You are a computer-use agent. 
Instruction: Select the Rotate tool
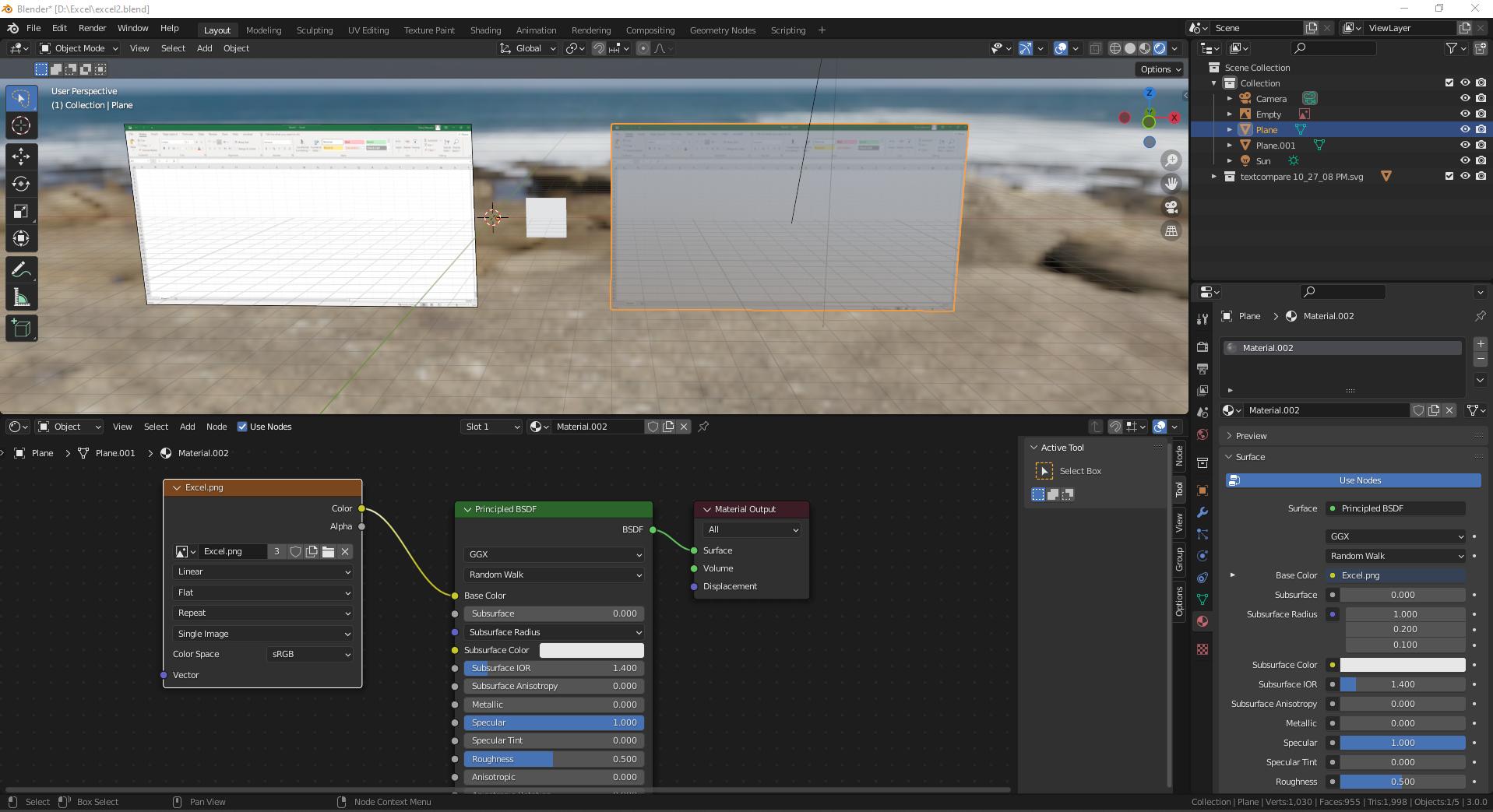pyautogui.click(x=21, y=184)
